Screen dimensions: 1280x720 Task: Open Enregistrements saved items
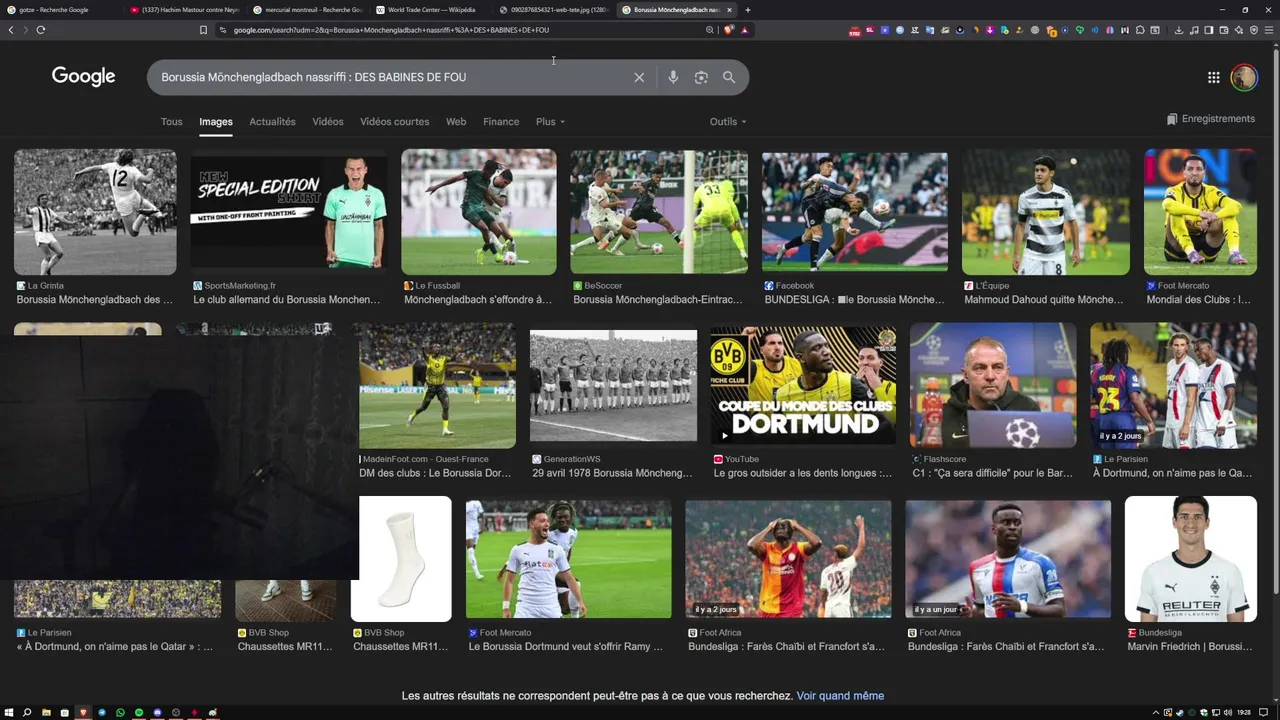coord(1210,119)
